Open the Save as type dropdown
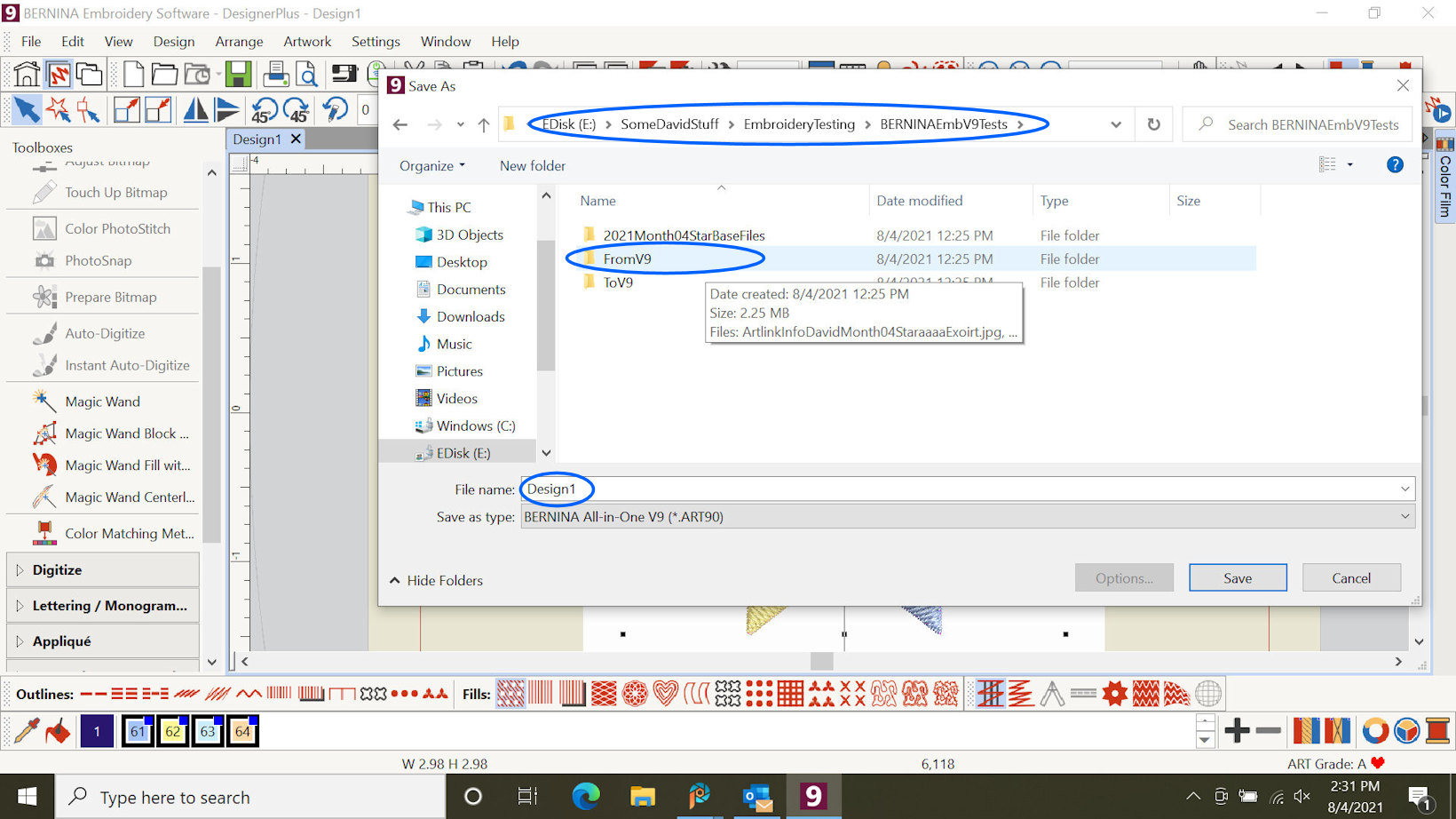The width and height of the screenshot is (1456, 819). (x=1405, y=516)
